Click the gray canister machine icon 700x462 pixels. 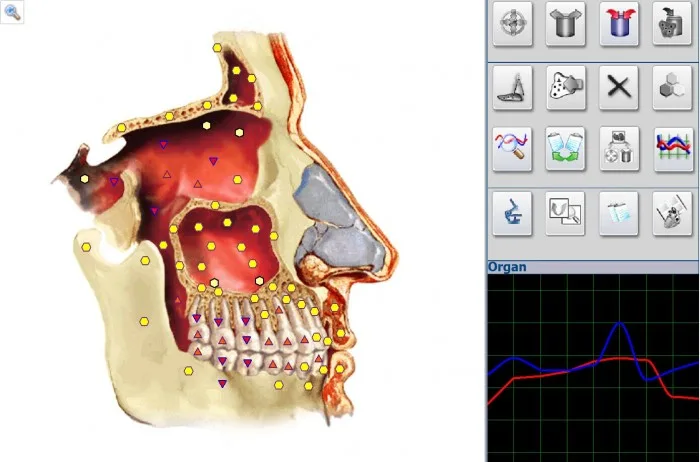pos(672,23)
